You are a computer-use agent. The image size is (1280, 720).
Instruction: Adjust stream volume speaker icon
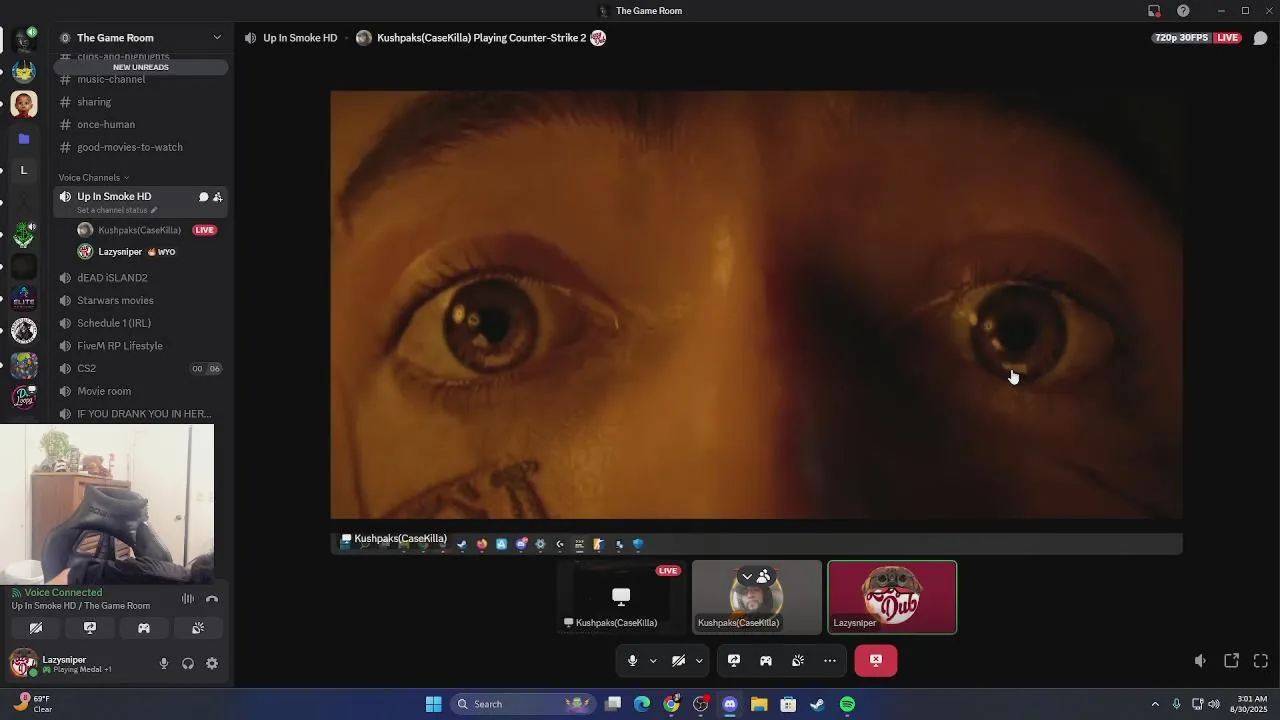[x=1200, y=661]
